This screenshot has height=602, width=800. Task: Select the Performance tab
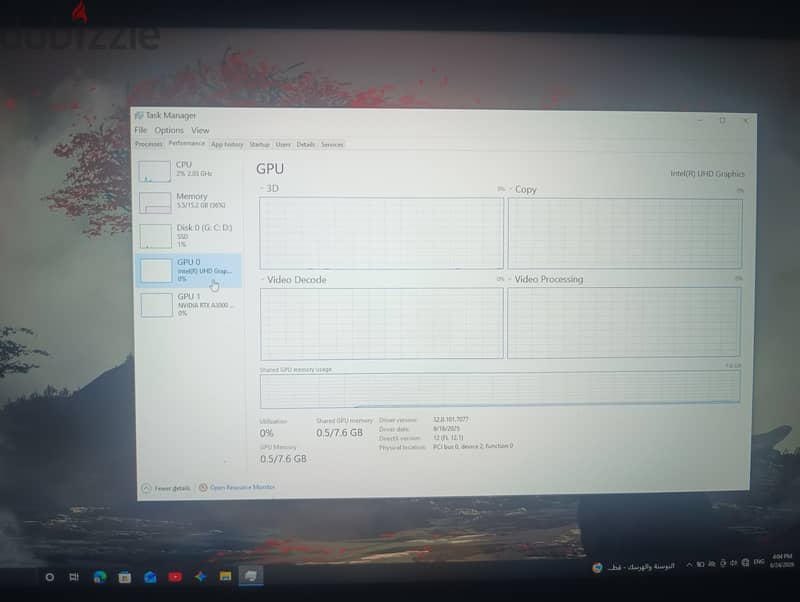[186, 143]
